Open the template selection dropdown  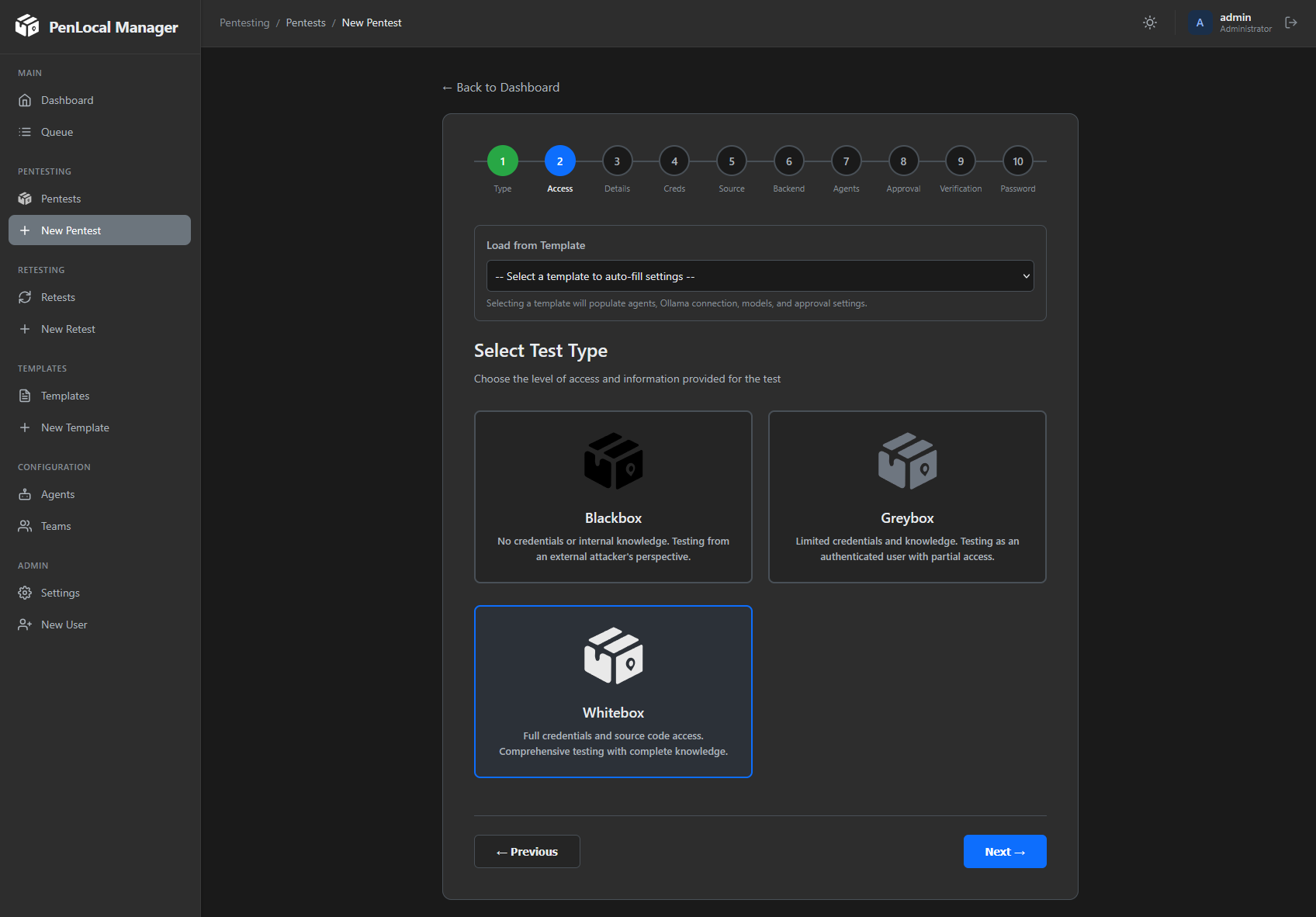point(760,275)
